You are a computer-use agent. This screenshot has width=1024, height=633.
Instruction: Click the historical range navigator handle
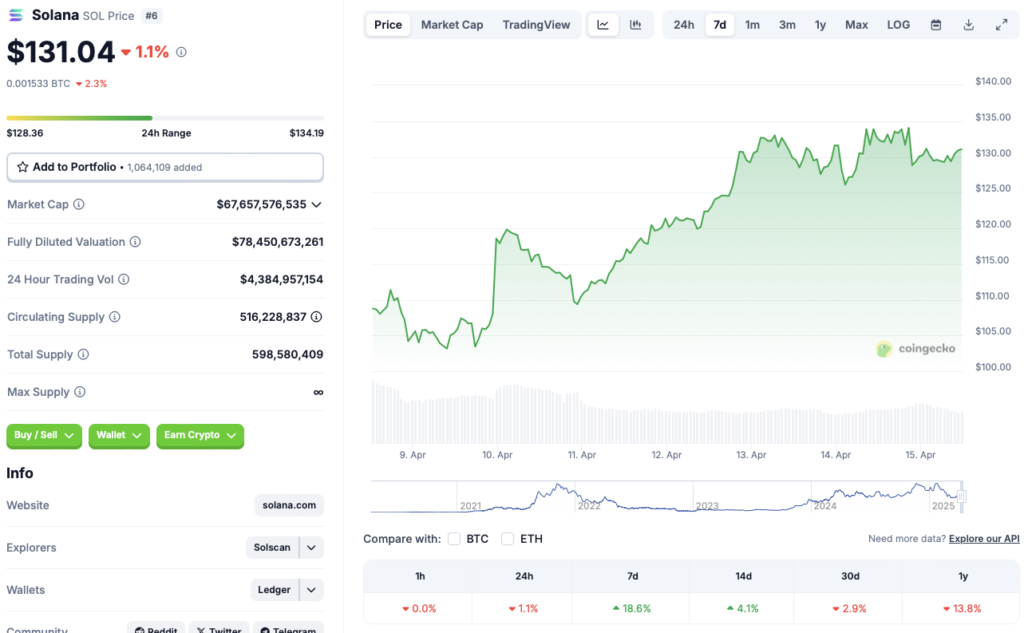[962, 495]
